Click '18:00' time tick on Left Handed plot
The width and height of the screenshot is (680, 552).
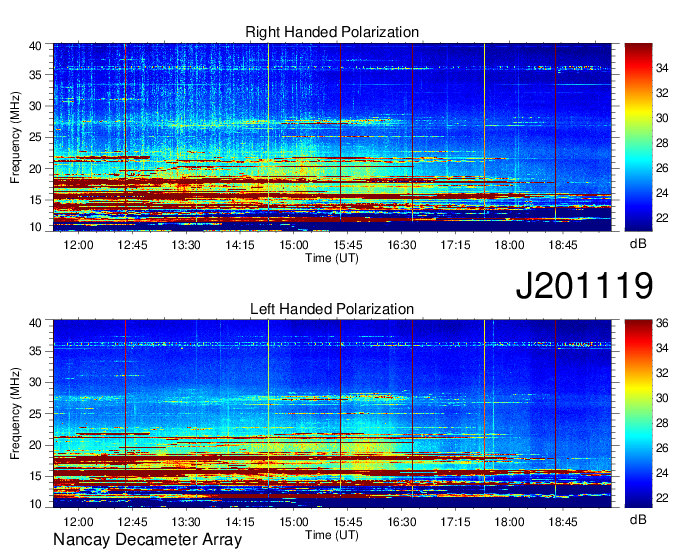pos(509,521)
